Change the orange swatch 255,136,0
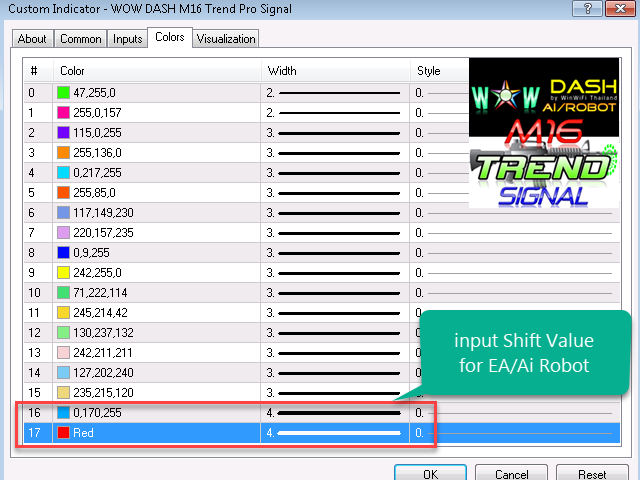The width and height of the screenshot is (640, 480). [x=63, y=153]
